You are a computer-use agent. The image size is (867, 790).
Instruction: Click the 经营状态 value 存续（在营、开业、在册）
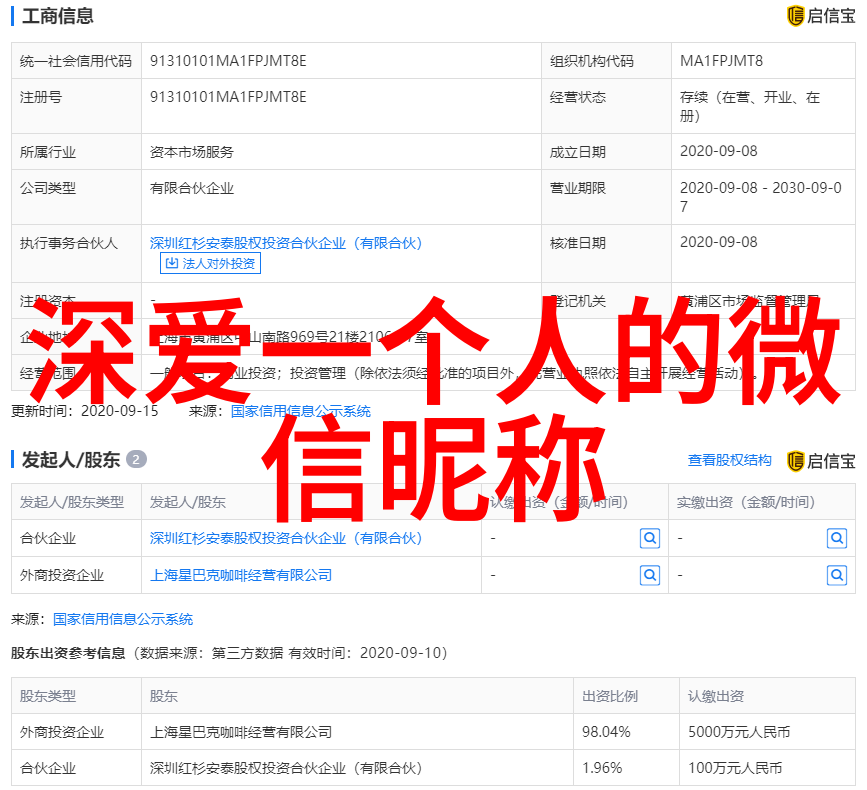(750, 106)
